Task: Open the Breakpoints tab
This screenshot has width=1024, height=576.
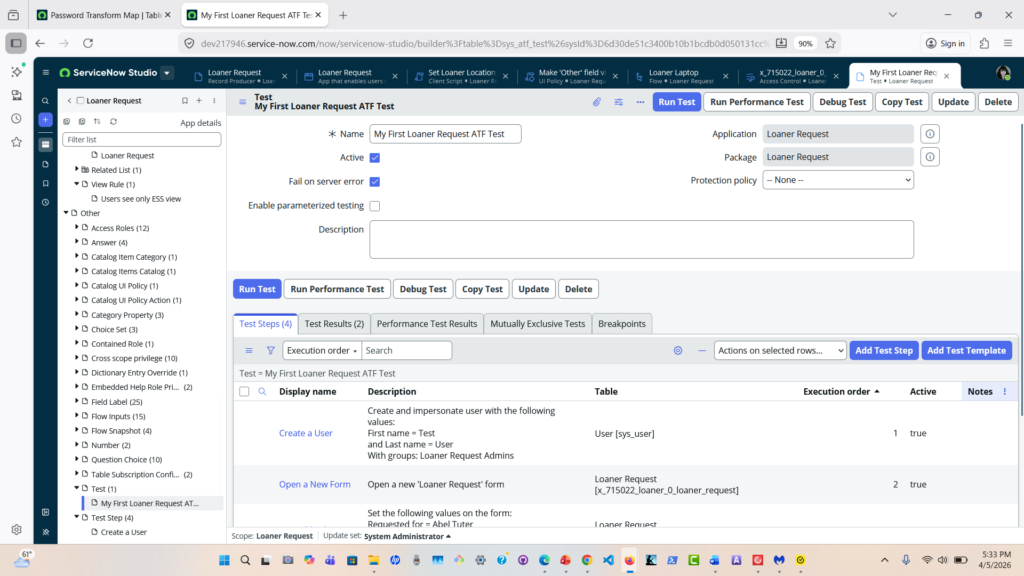Action: pyautogui.click(x=622, y=324)
